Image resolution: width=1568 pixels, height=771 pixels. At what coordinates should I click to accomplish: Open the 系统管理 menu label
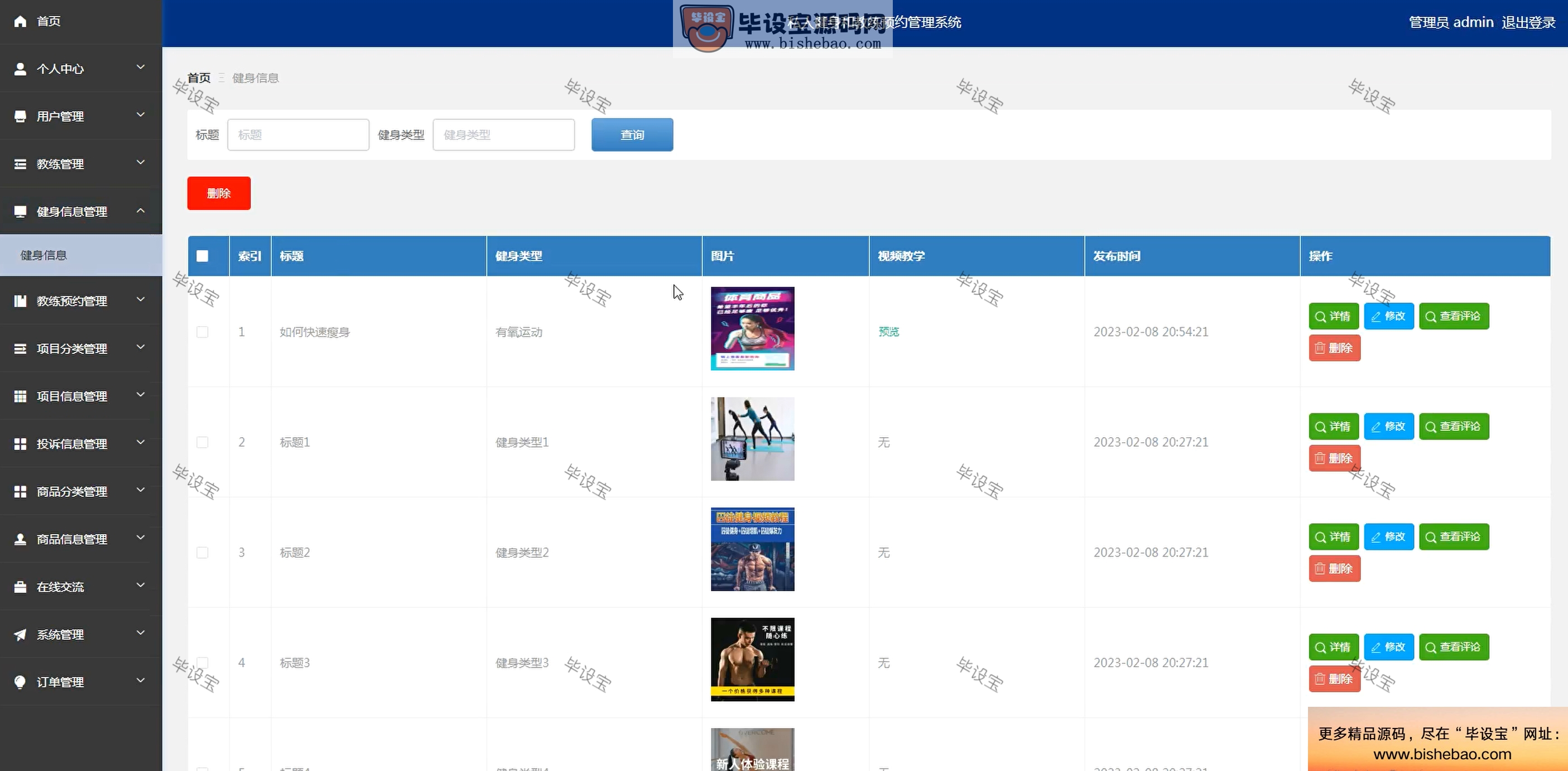pyautogui.click(x=60, y=634)
